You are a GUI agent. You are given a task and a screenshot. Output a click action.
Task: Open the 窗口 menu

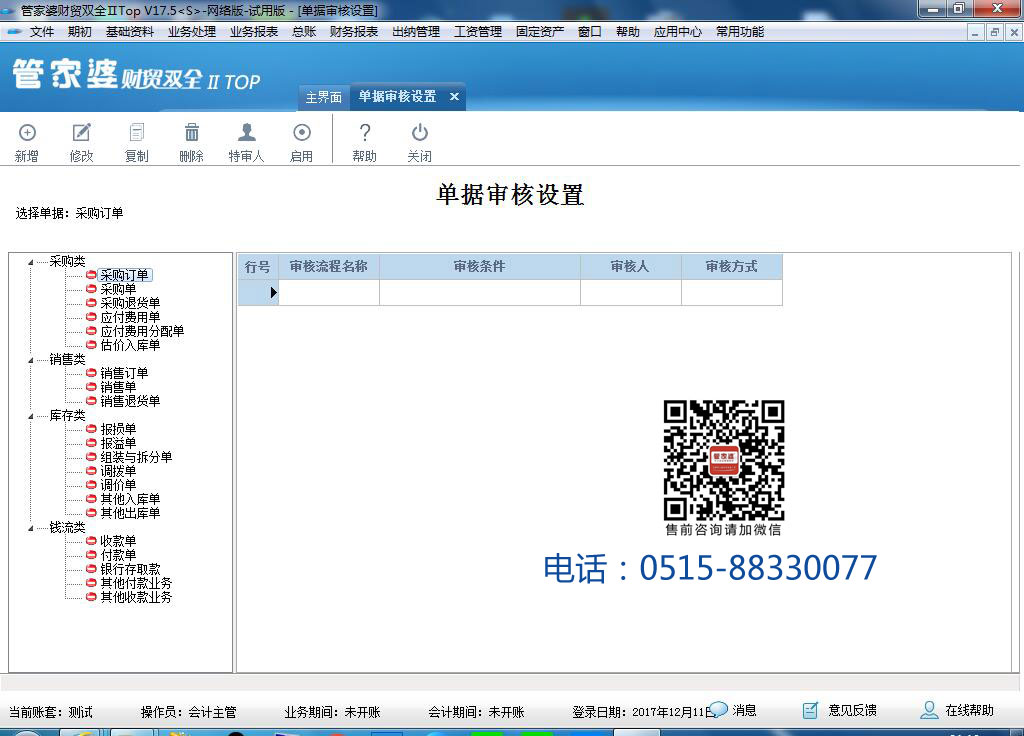590,31
